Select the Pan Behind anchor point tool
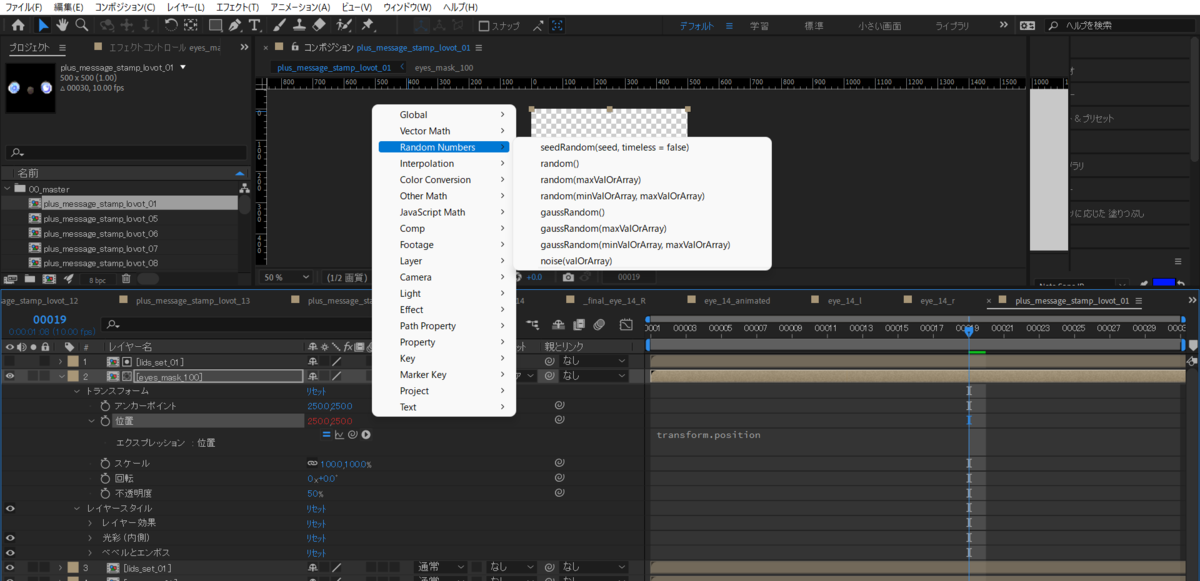The width and height of the screenshot is (1200, 581). 191,25
